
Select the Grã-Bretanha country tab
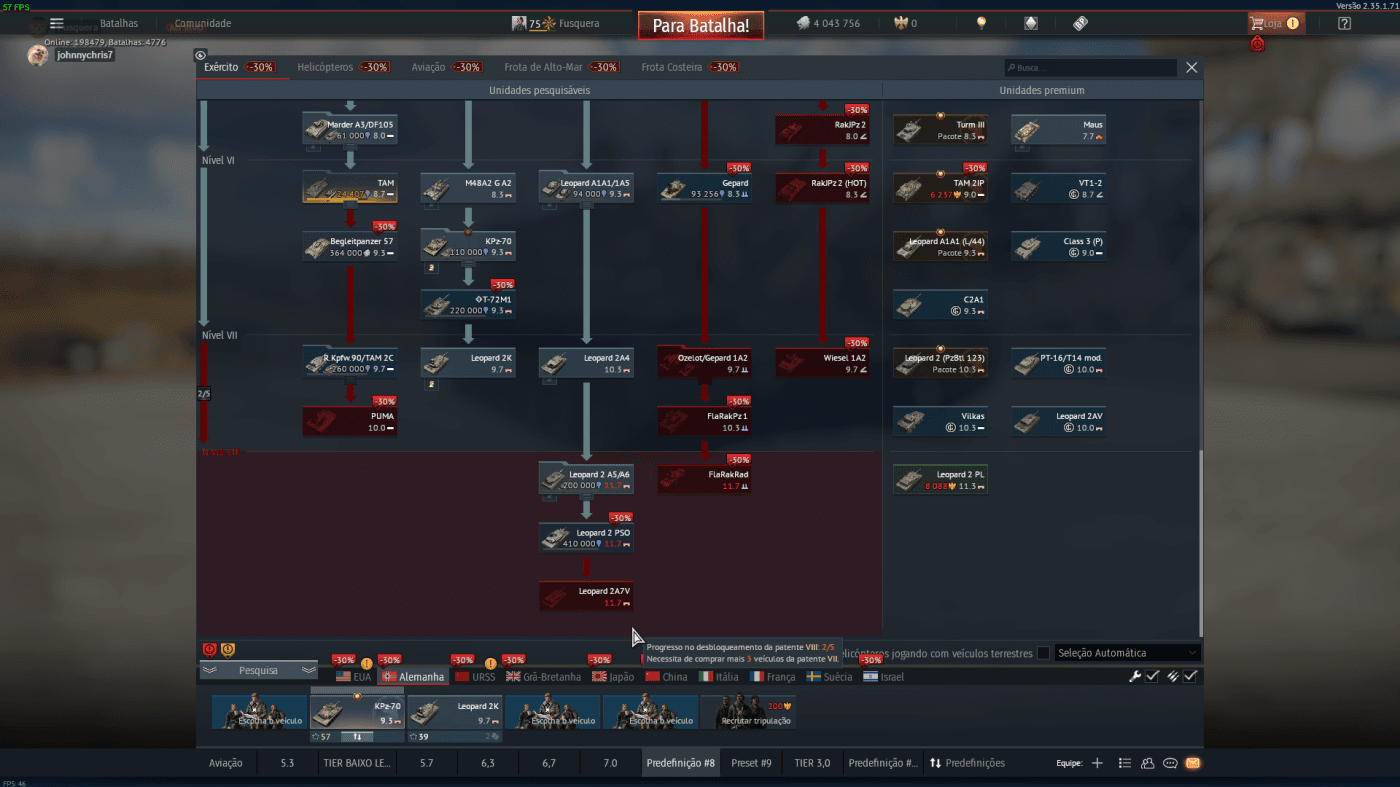coord(543,677)
